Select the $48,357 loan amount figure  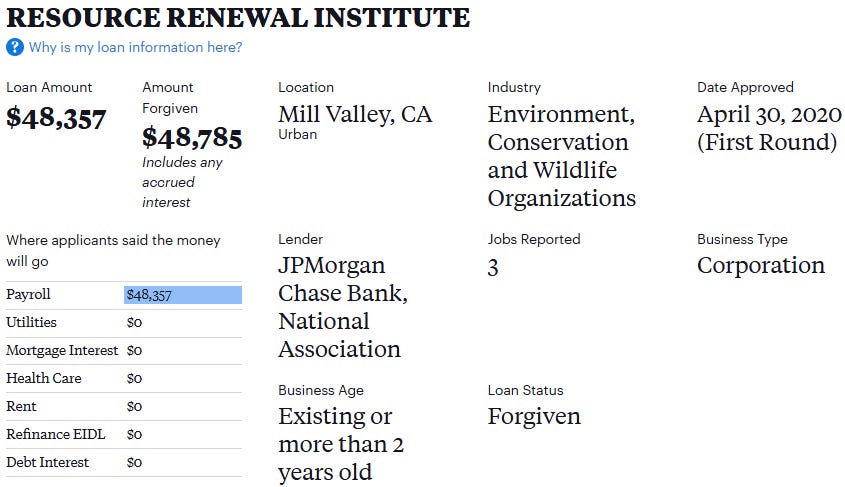[x=56, y=118]
